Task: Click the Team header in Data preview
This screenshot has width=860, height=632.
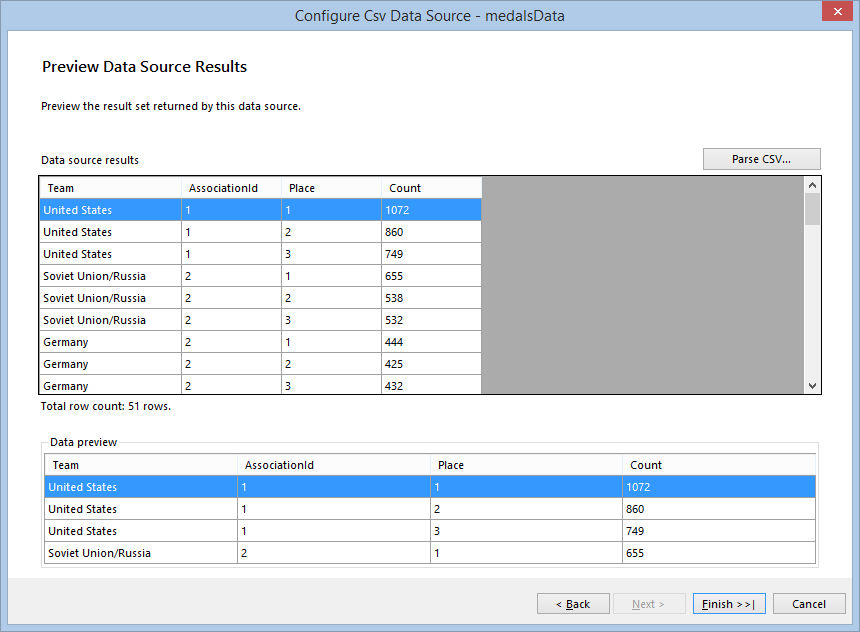Action: tap(140, 465)
